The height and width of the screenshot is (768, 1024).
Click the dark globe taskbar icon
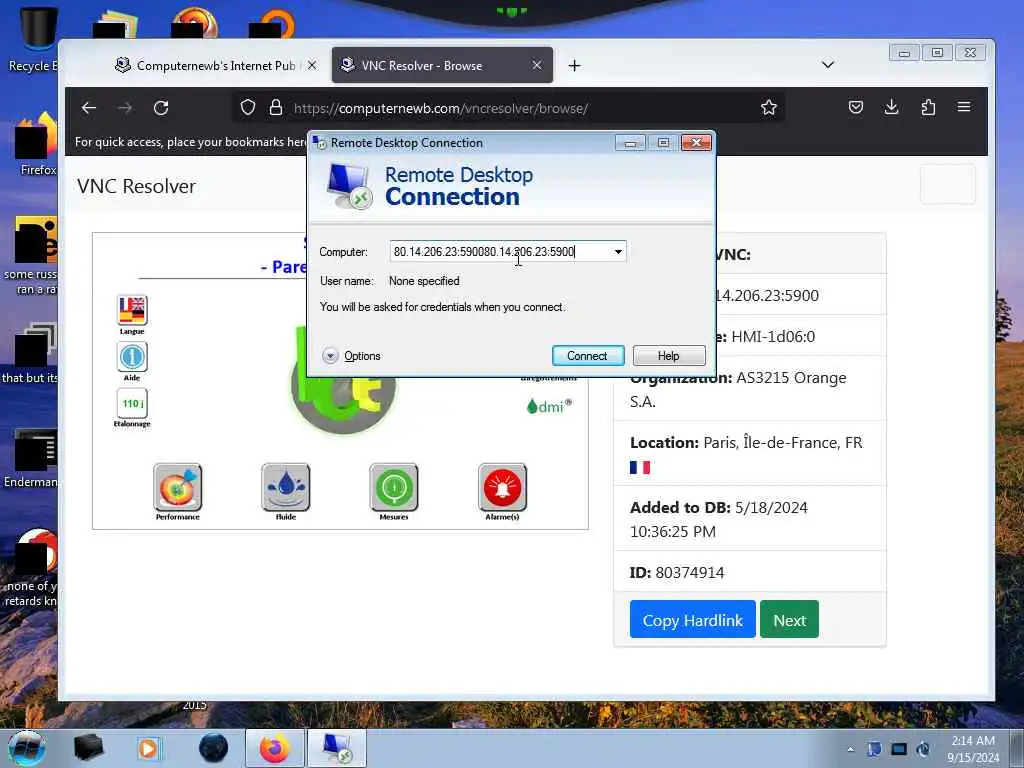click(x=214, y=748)
